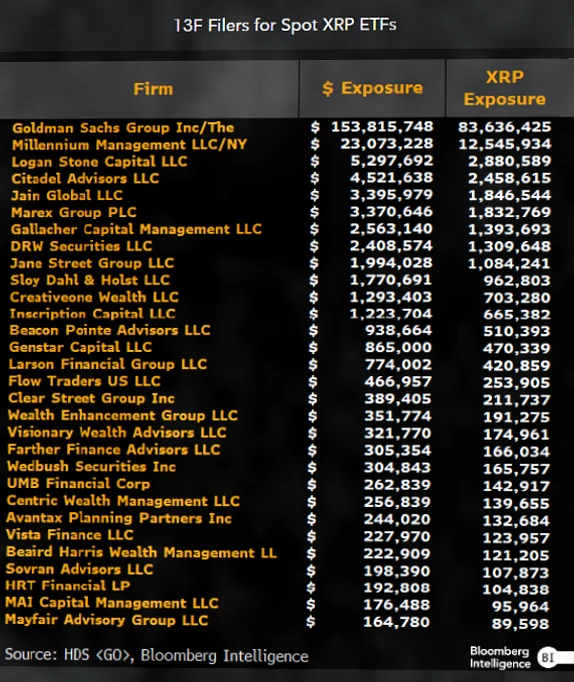Click Jane Street Group LLC firm name

(x=92, y=263)
